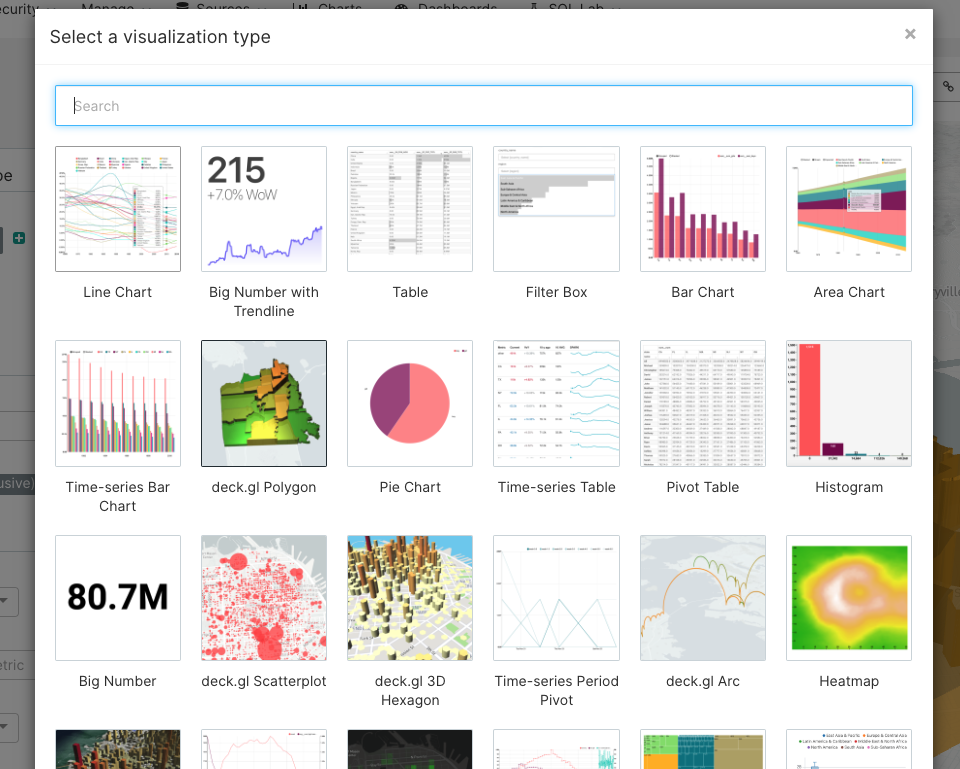The image size is (960, 769).
Task: Select the Histogram thumbnail
Action: (849, 403)
